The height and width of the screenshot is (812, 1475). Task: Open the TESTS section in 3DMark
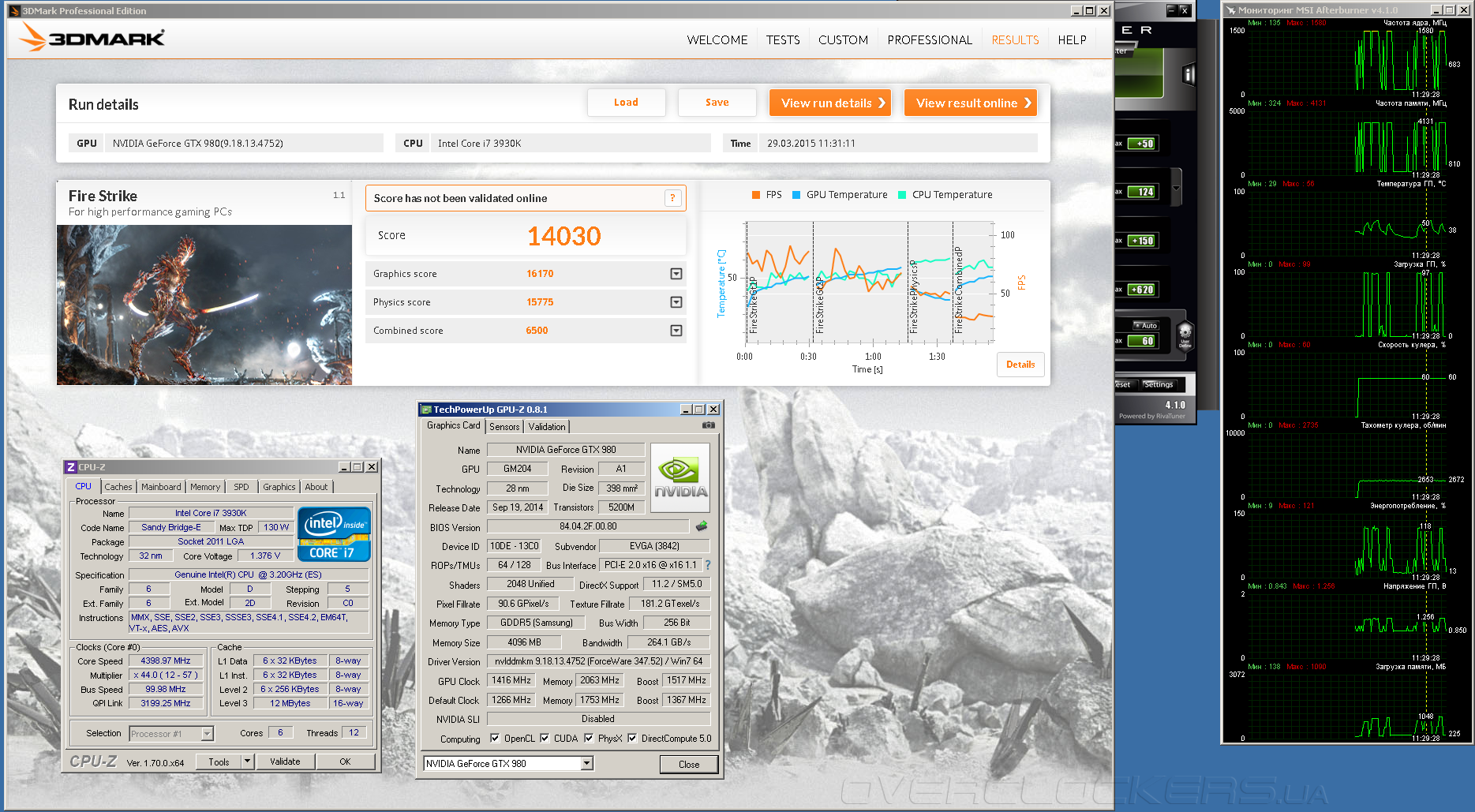(x=783, y=40)
